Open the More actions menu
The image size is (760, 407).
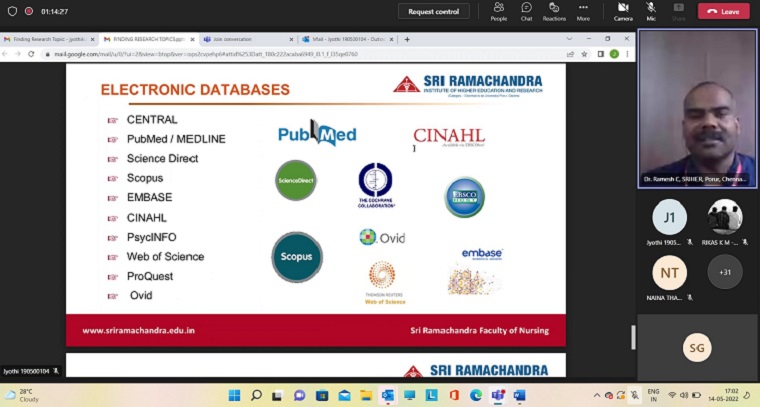point(583,11)
